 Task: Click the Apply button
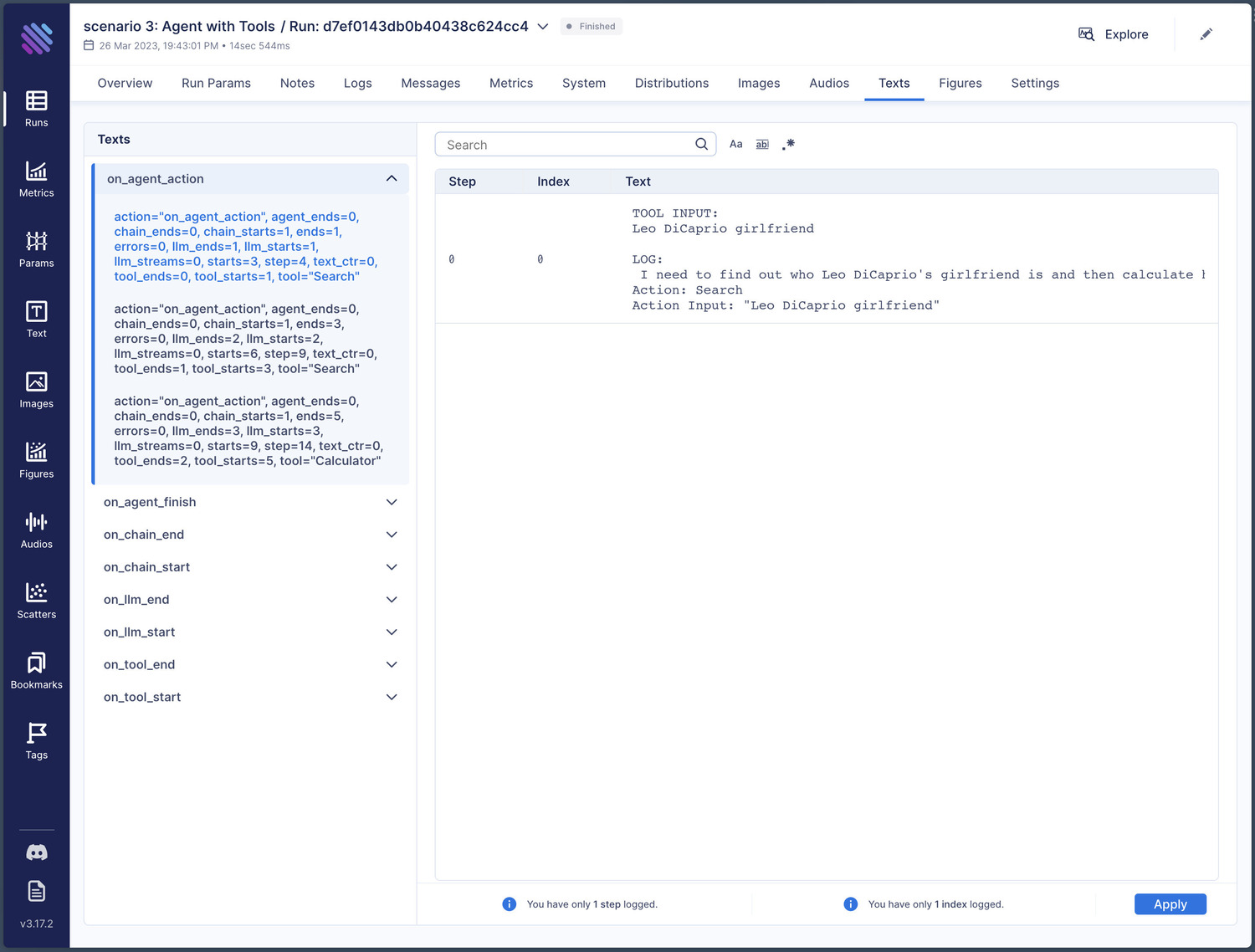coord(1170,904)
